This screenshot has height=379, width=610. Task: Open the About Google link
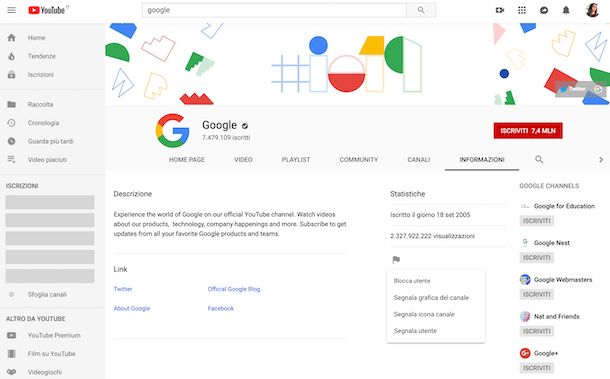point(132,308)
